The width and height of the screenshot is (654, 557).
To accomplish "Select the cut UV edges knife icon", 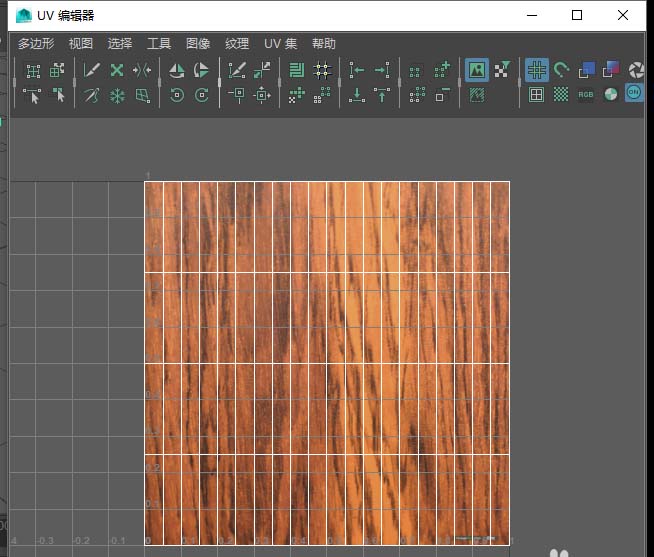I will pos(92,70).
